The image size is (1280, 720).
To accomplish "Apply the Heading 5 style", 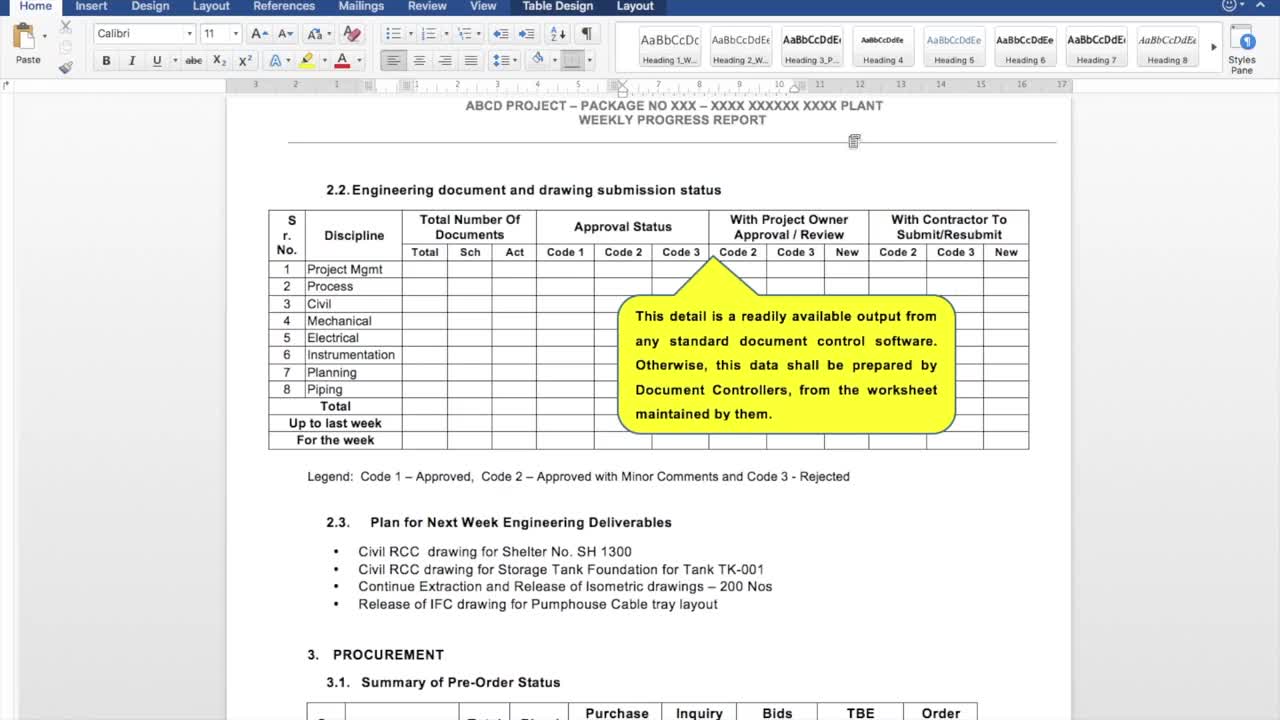I will click(954, 48).
